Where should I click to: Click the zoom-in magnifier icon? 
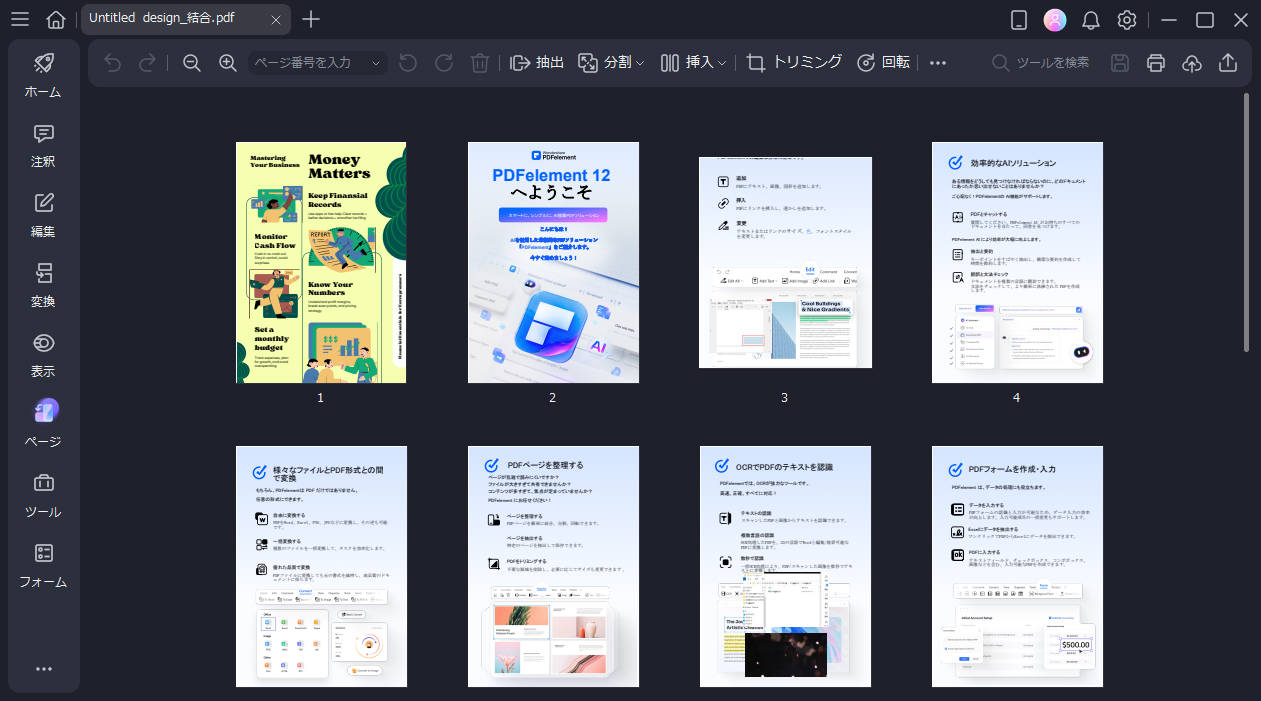click(227, 62)
